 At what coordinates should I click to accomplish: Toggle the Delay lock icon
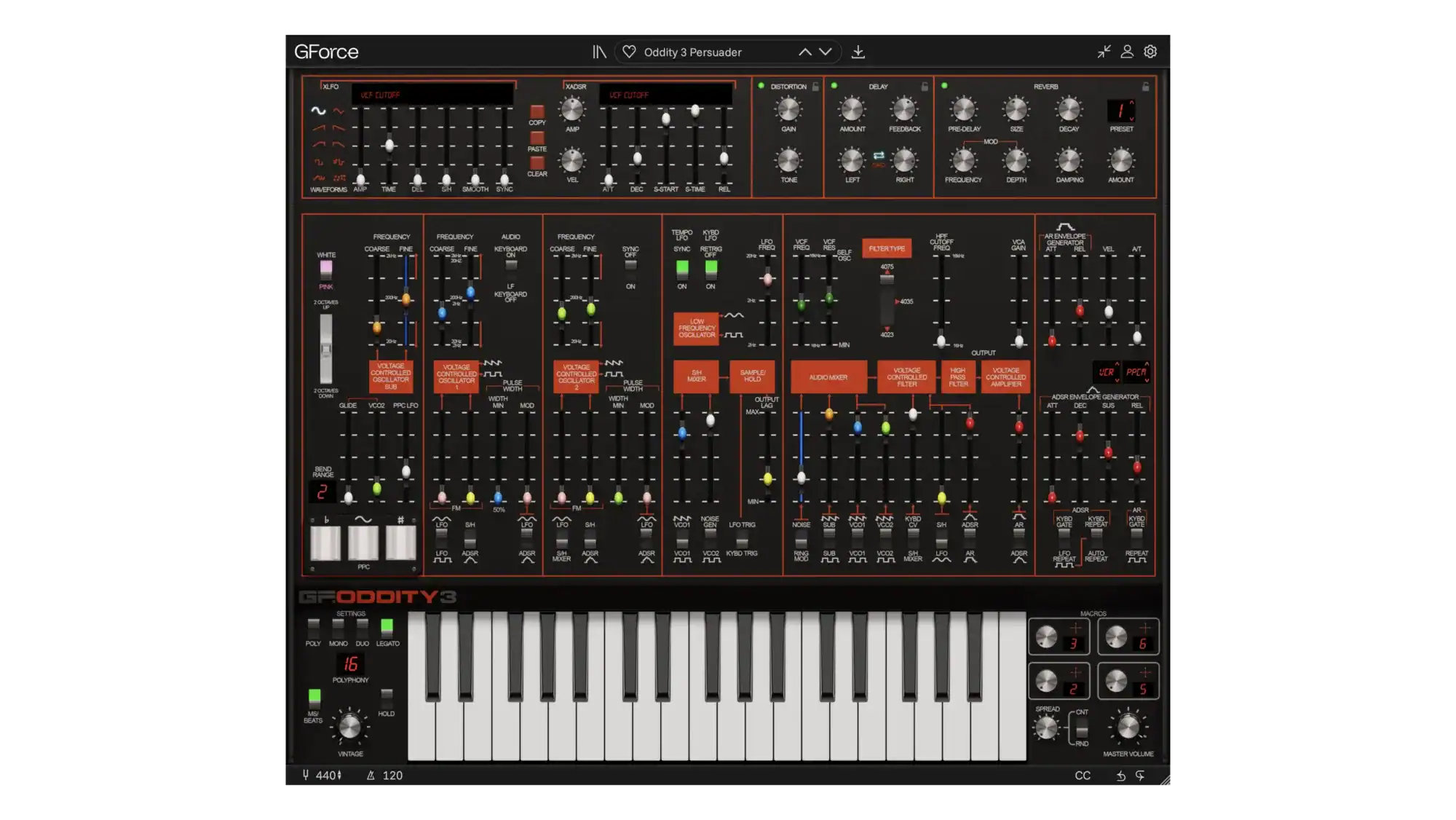(925, 86)
